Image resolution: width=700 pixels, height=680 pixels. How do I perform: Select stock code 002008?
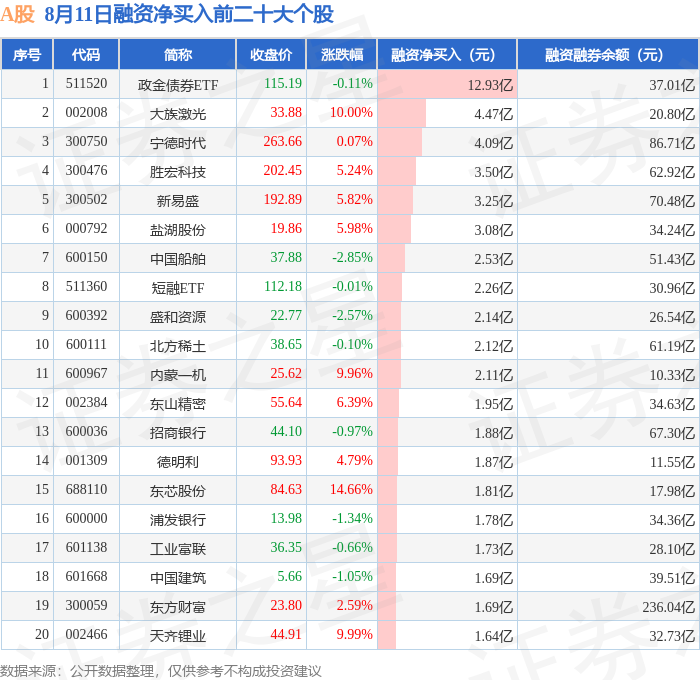tap(86, 113)
